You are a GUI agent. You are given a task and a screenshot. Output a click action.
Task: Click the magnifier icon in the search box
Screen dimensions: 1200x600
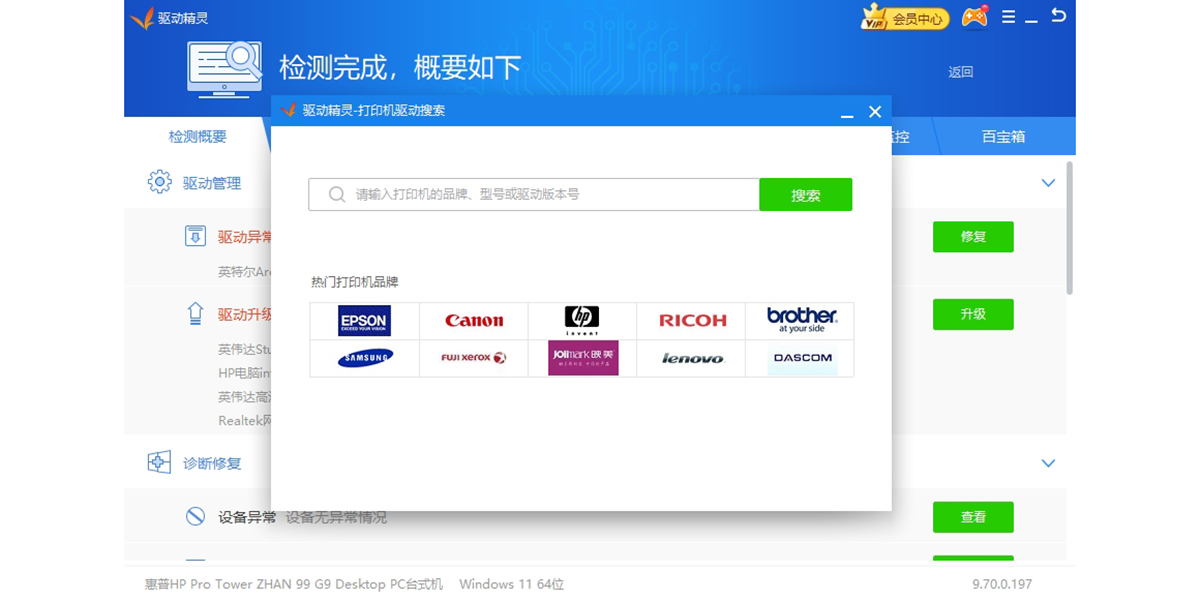click(337, 194)
